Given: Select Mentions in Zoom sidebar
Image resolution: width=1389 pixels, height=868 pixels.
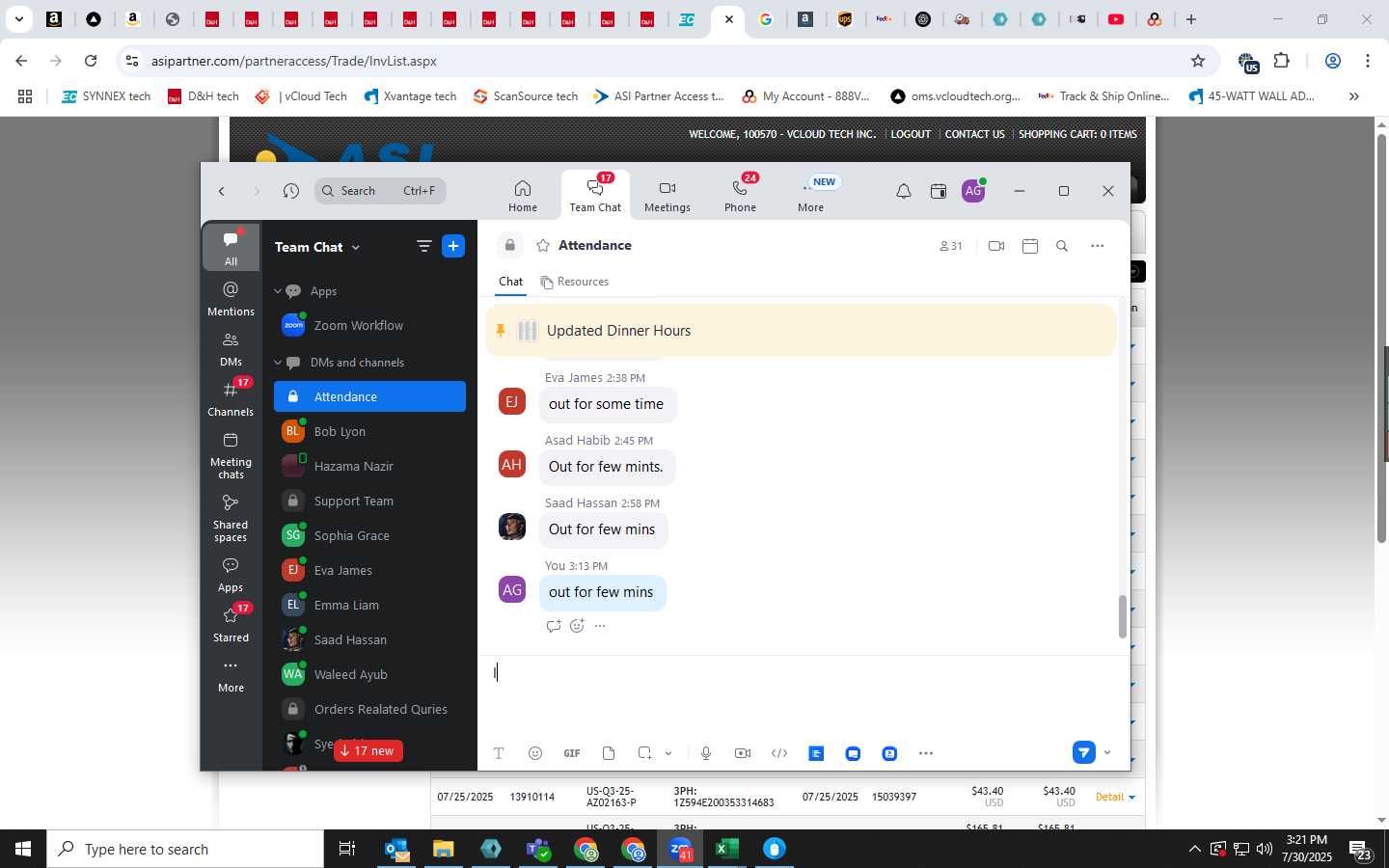Looking at the screenshot, I should pos(231,298).
